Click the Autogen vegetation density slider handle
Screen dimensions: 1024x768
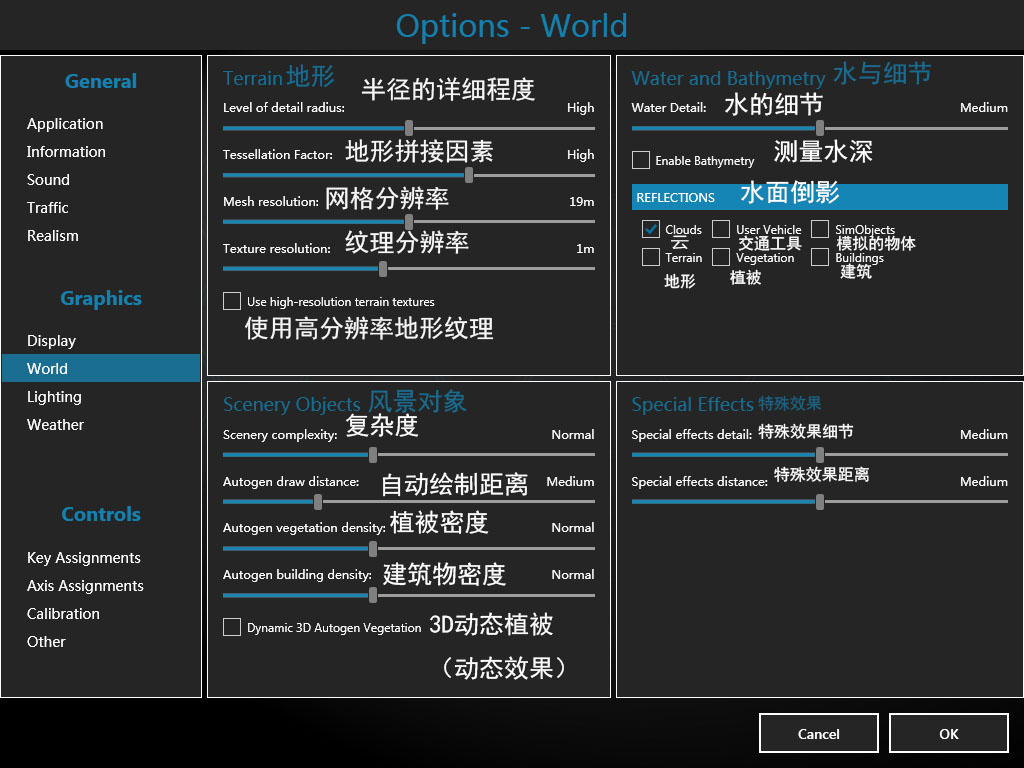372,549
